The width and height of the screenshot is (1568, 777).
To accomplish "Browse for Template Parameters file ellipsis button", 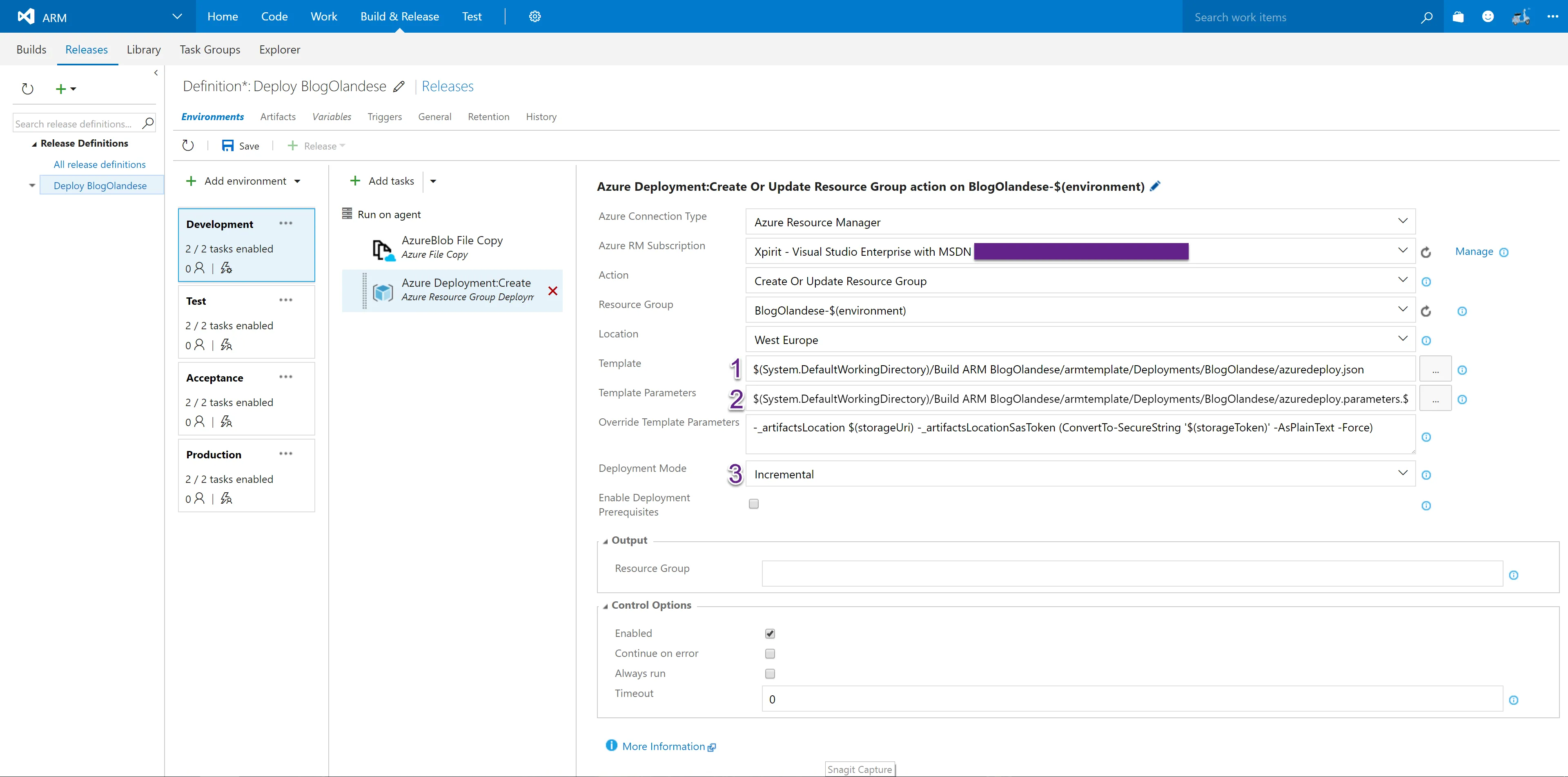I will pos(1435,398).
